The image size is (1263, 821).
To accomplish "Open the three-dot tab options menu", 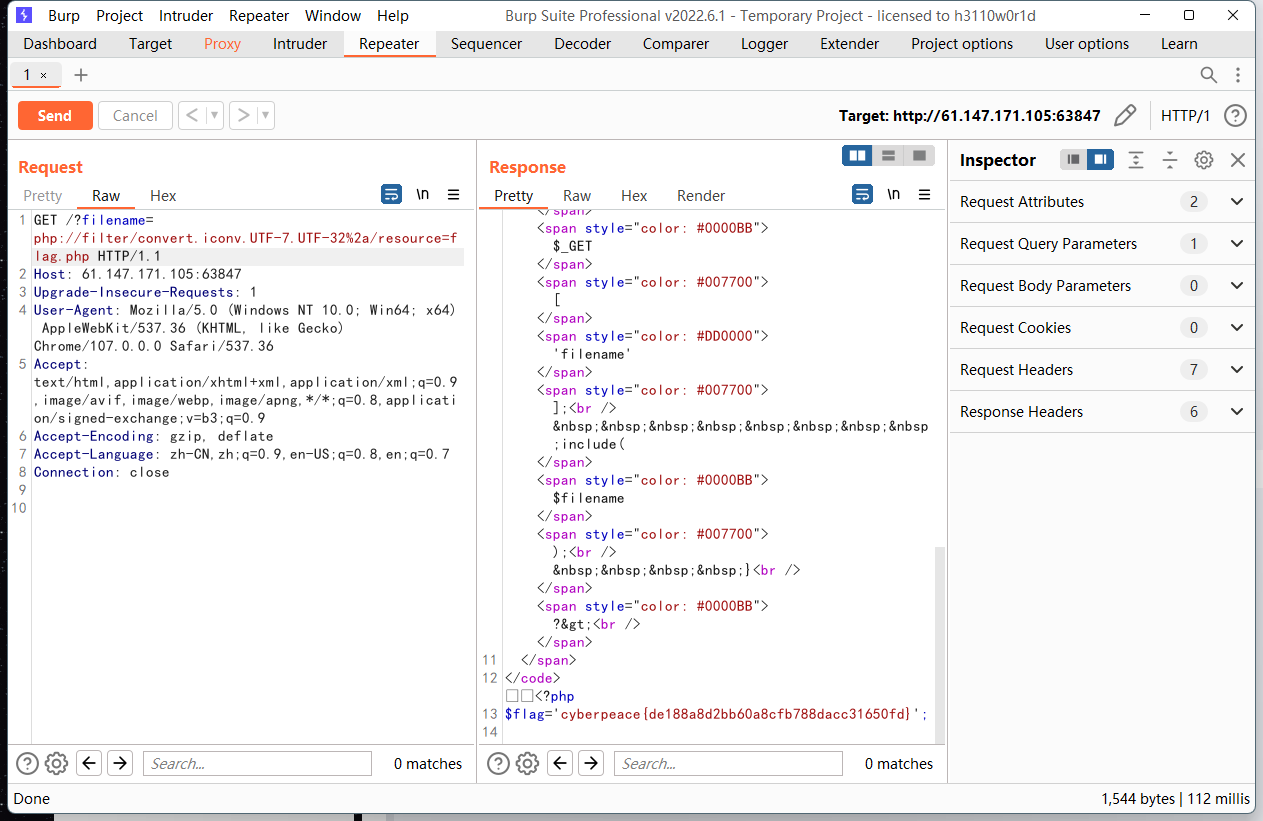I will (x=1238, y=75).
